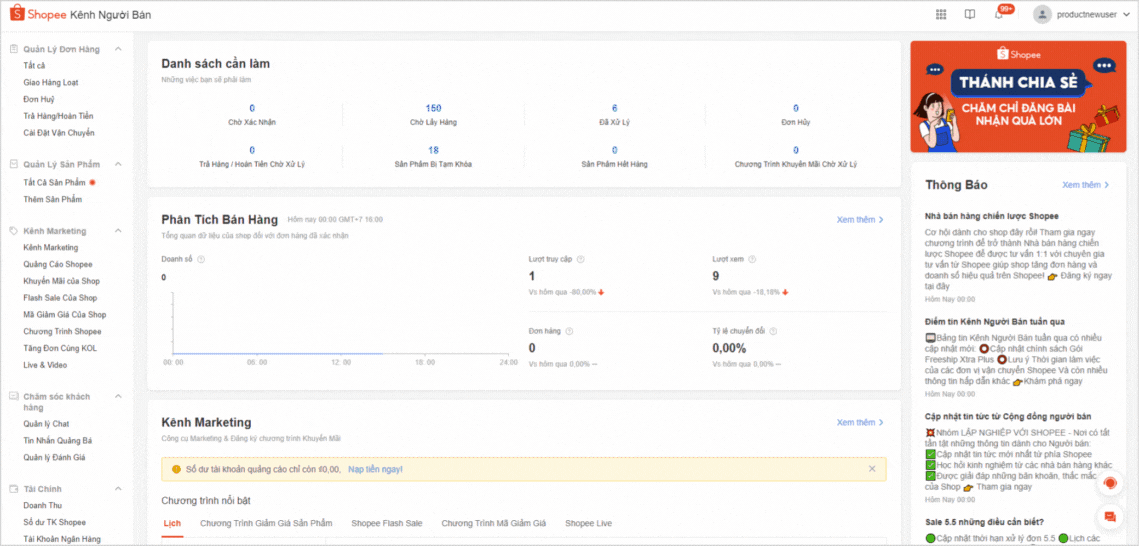Collapse the Quản Lý Đơn Hàng section
The image size is (1139, 546).
tap(119, 49)
